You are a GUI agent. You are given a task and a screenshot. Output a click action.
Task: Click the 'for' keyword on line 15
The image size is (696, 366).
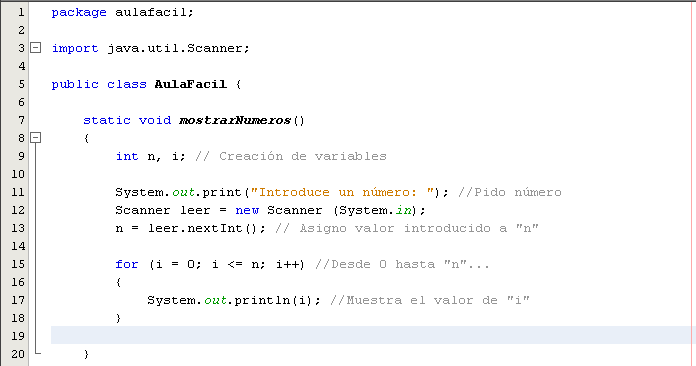[x=127, y=264]
